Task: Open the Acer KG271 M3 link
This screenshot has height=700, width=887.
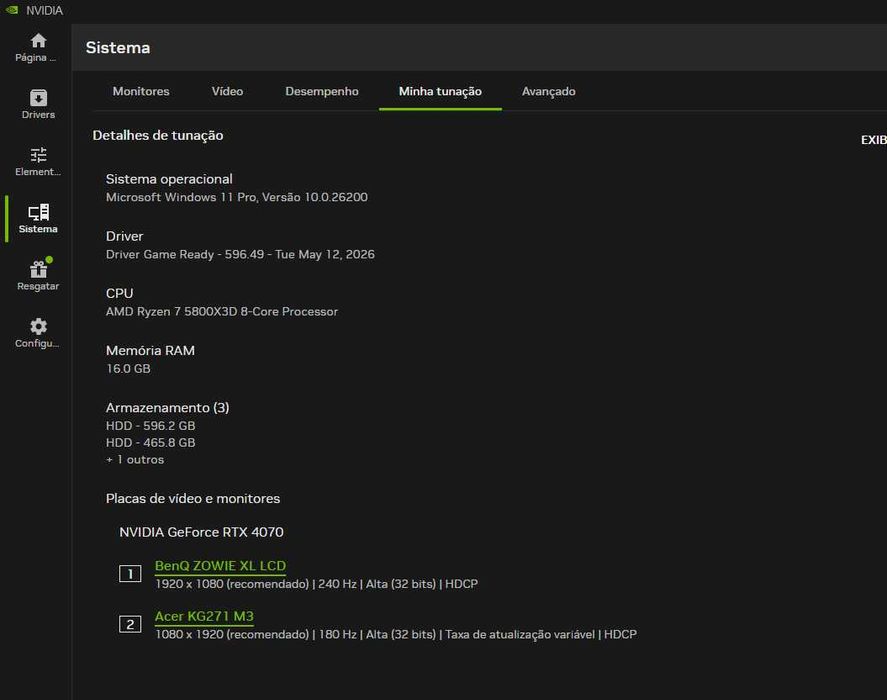Action: (204, 616)
